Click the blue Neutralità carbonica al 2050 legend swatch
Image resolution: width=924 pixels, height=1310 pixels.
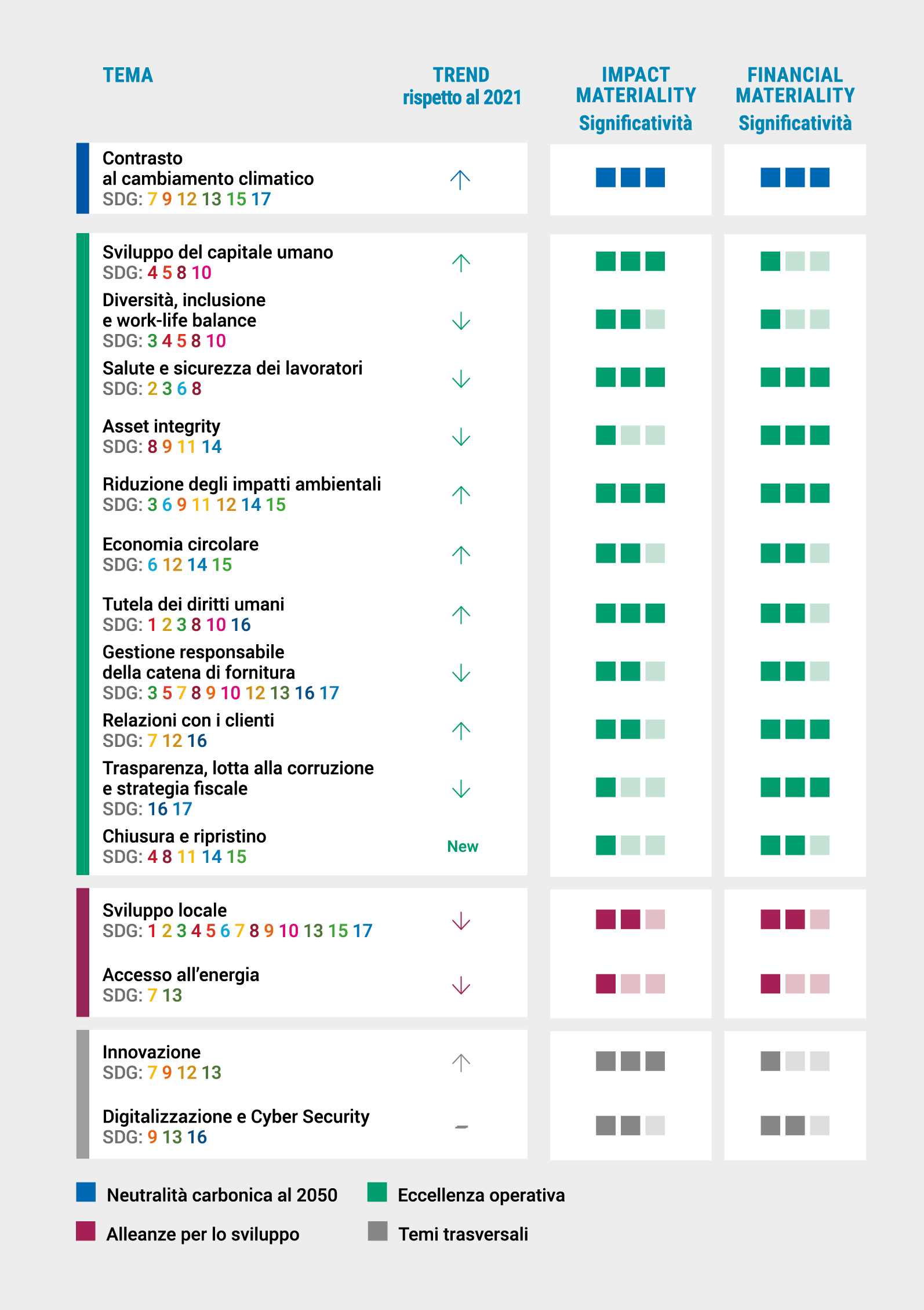tap(86, 1192)
